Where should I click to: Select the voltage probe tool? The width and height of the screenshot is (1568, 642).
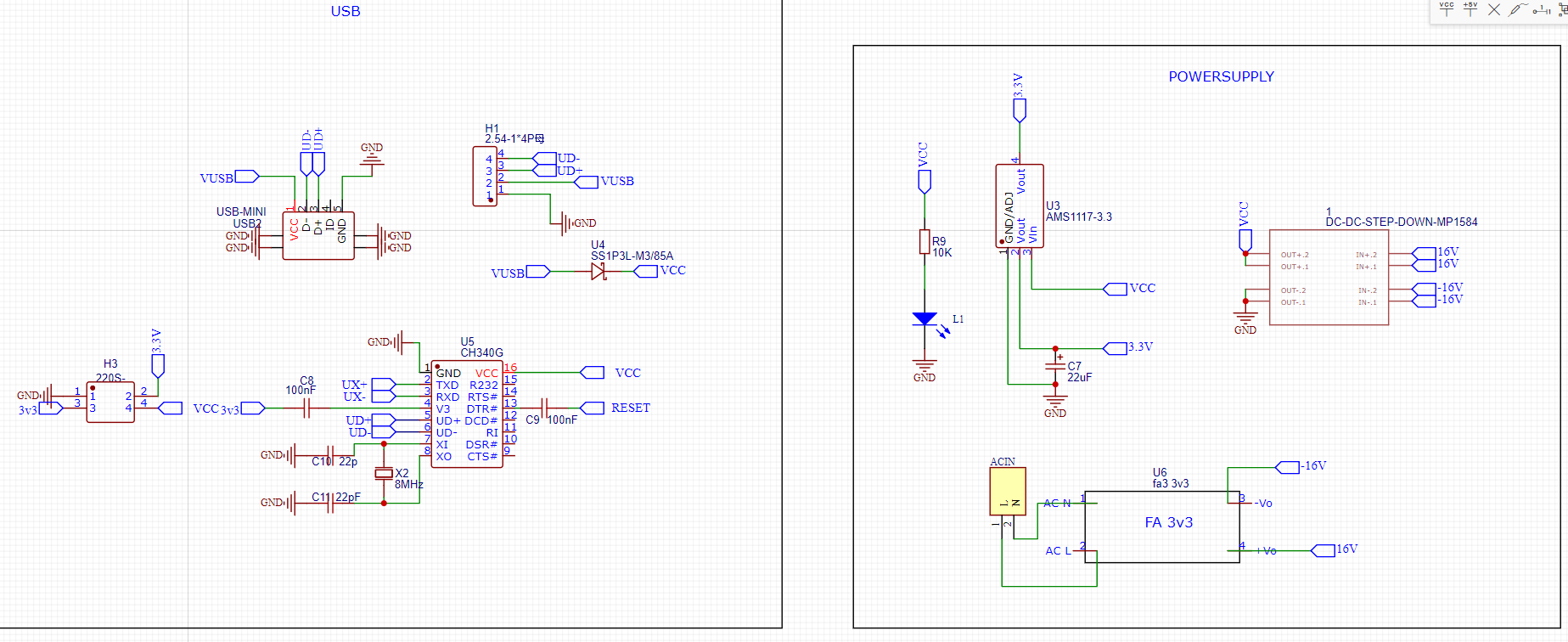1518,9
